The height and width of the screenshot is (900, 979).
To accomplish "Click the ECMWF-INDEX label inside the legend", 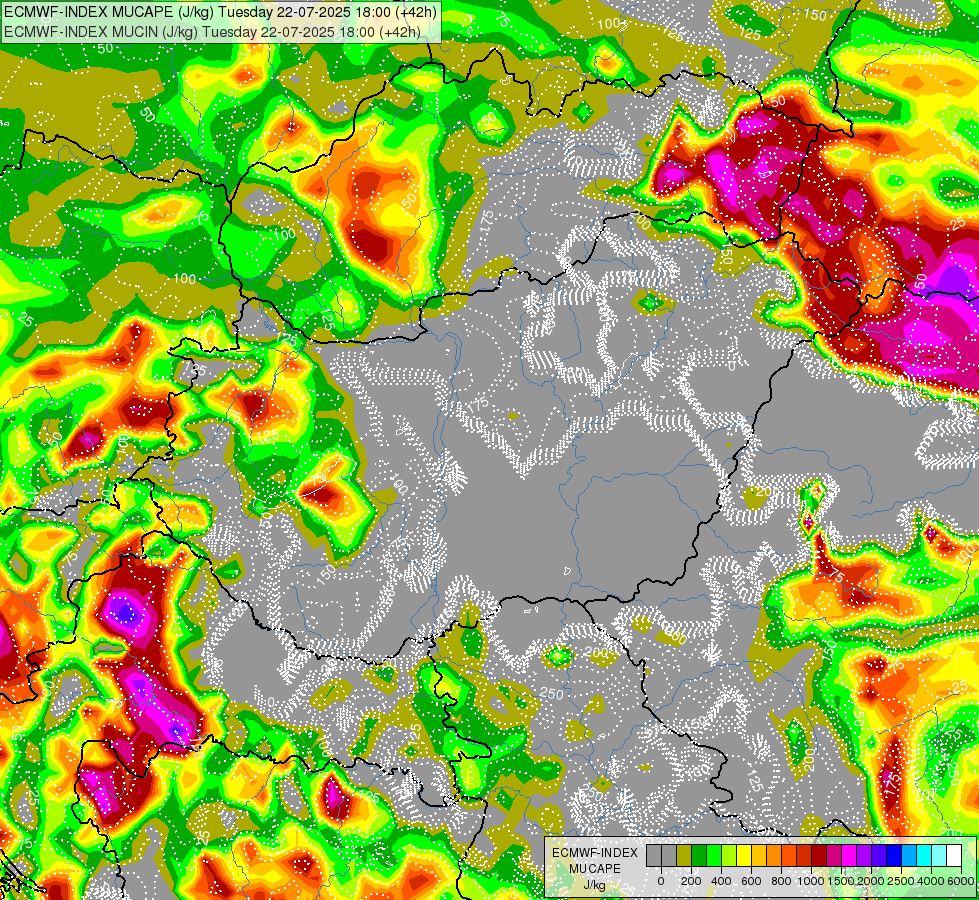I will coord(595,853).
